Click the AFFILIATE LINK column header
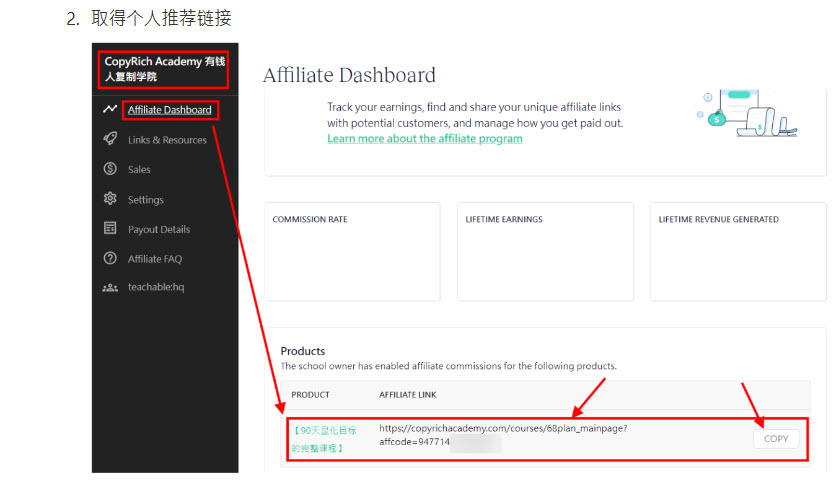 coord(407,395)
